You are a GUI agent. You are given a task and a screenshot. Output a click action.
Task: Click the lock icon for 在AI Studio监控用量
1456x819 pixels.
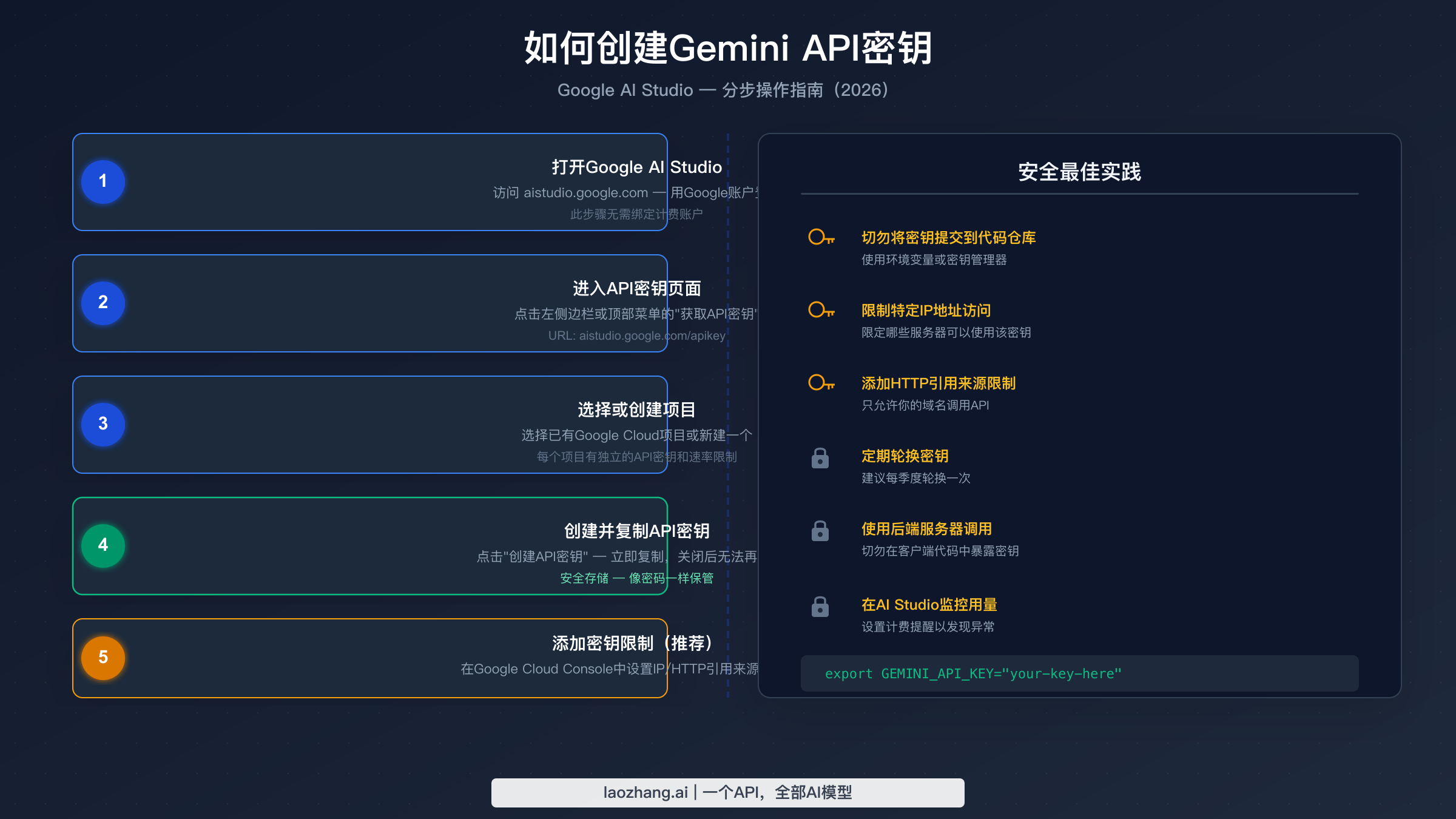point(820,607)
